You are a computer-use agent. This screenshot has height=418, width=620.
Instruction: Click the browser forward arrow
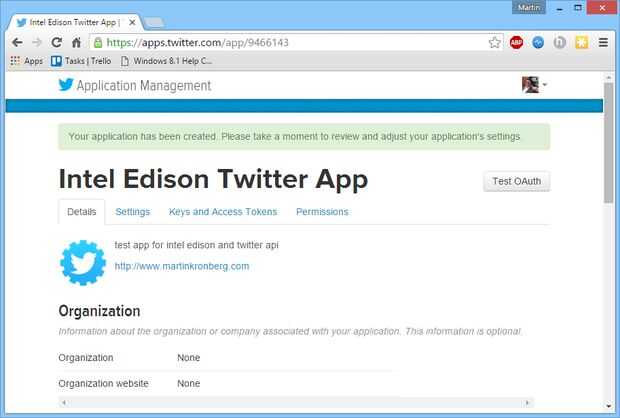pyautogui.click(x=37, y=42)
